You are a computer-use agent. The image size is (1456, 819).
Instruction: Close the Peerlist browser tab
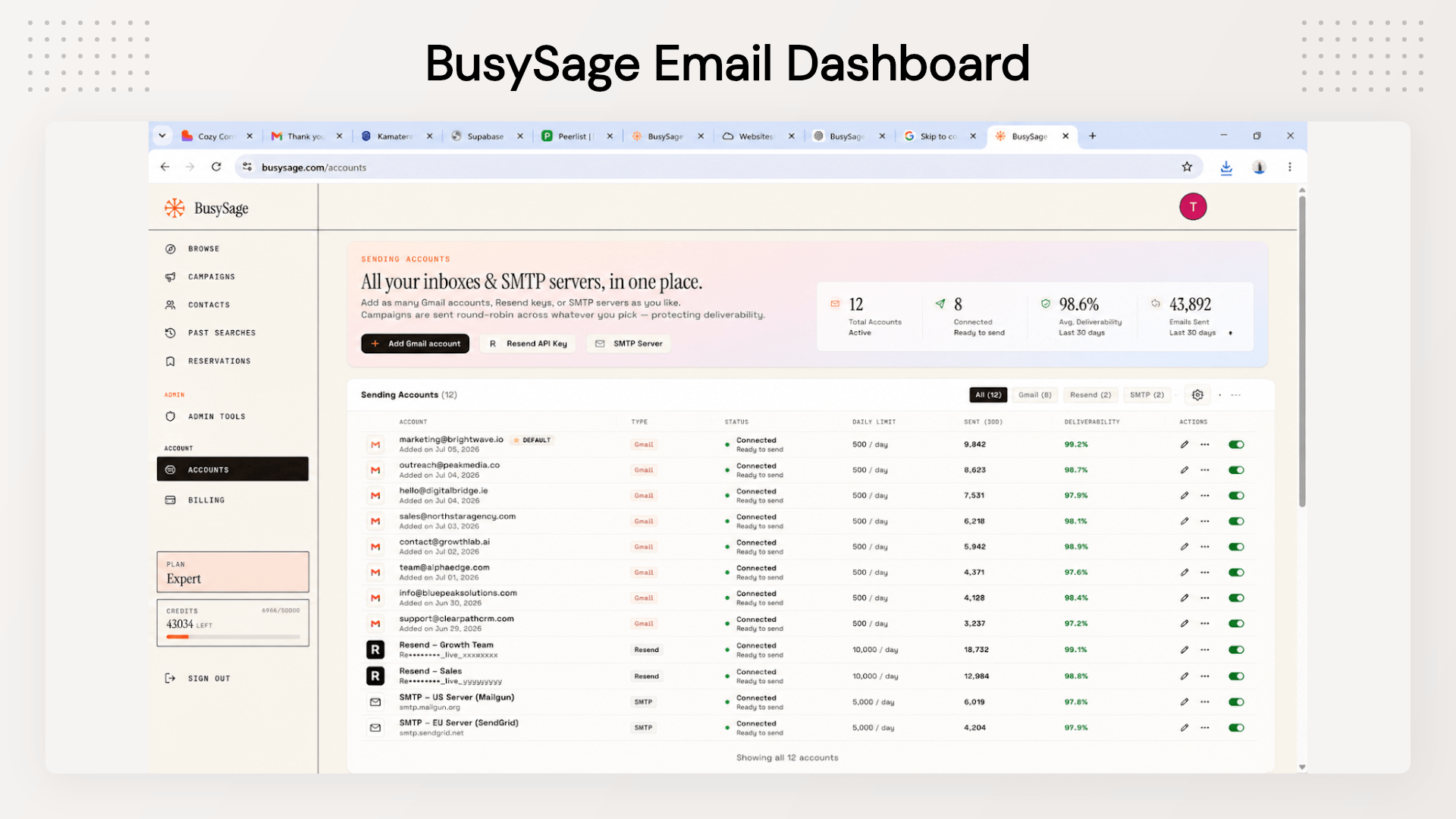pyautogui.click(x=610, y=136)
